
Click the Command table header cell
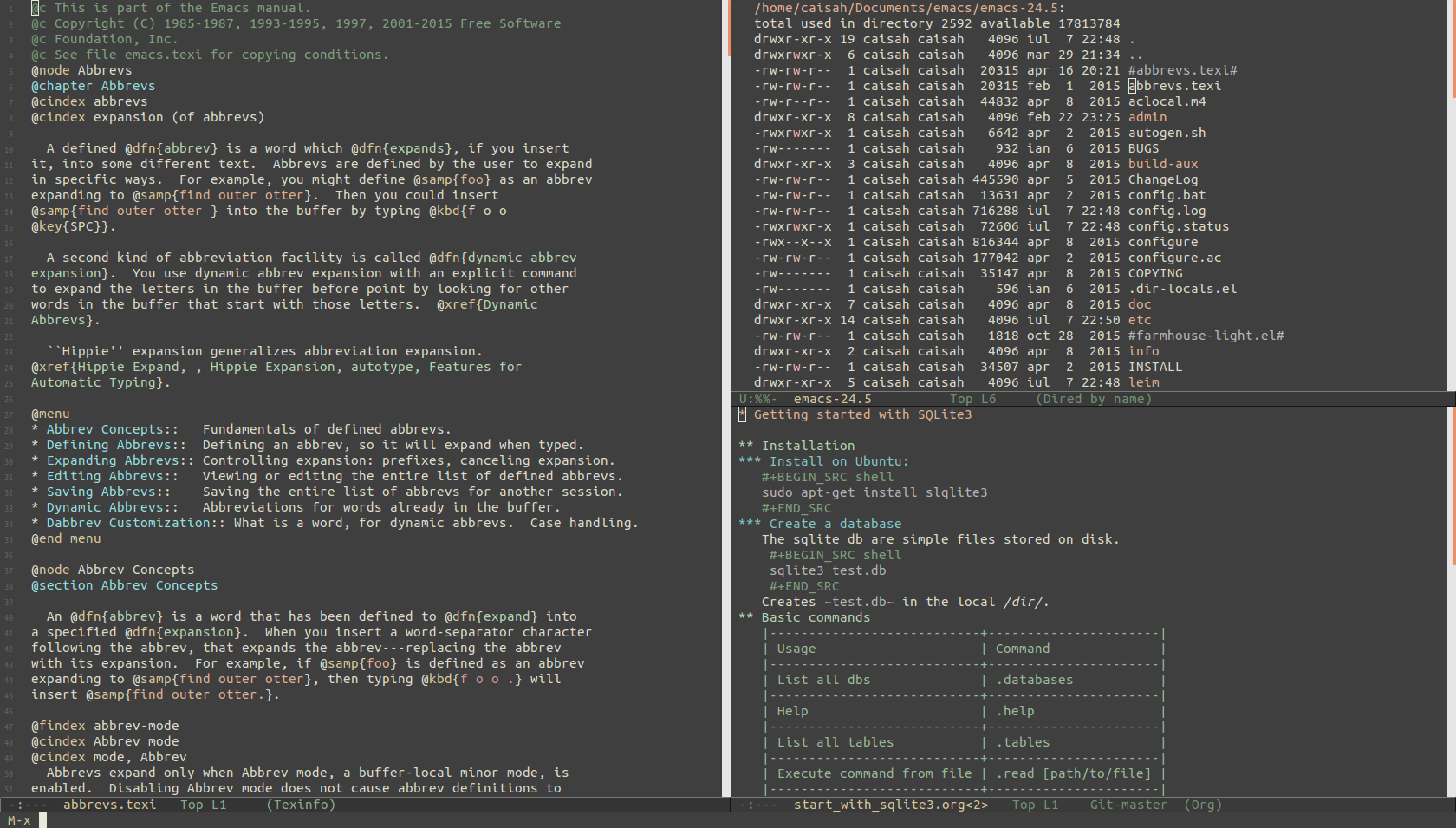(1023, 649)
